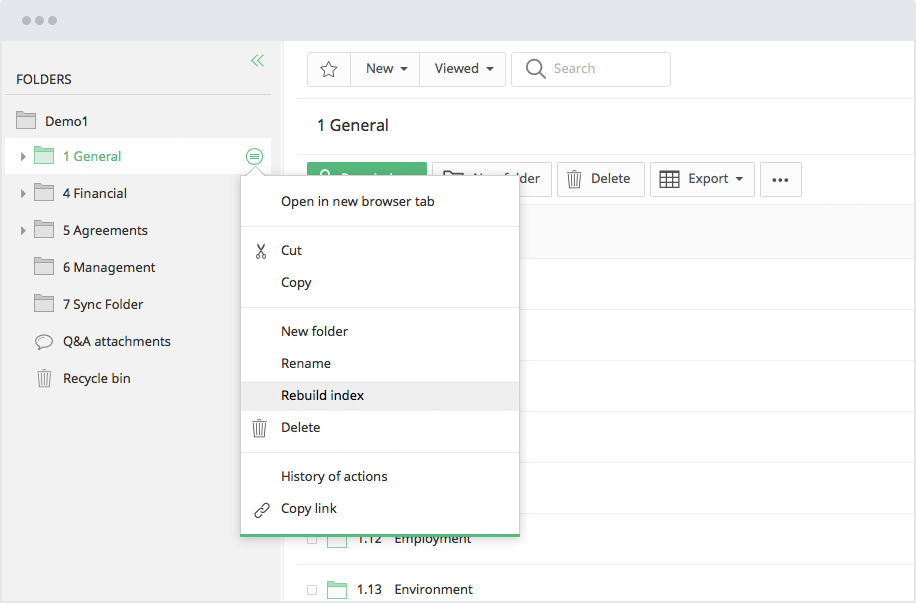Open the New dropdown menu
Image resolution: width=916 pixels, height=603 pixels.
click(385, 69)
